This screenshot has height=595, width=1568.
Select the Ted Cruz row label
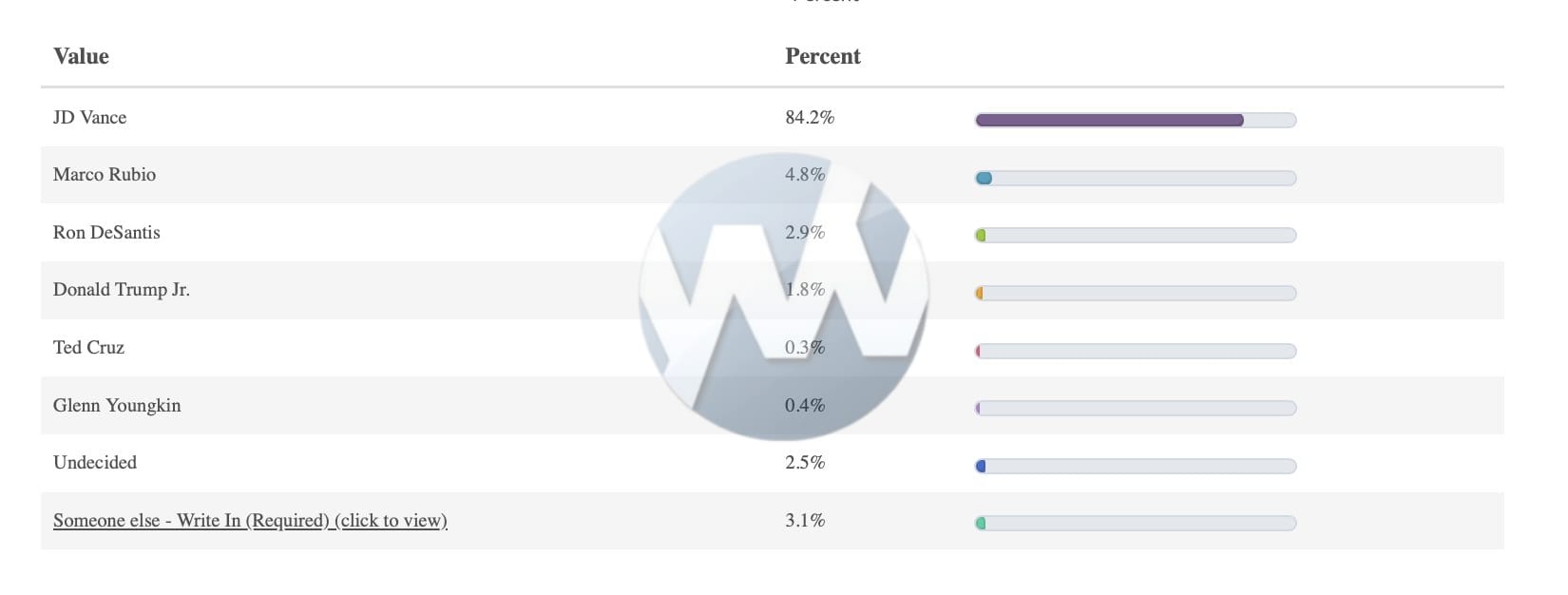(88, 348)
